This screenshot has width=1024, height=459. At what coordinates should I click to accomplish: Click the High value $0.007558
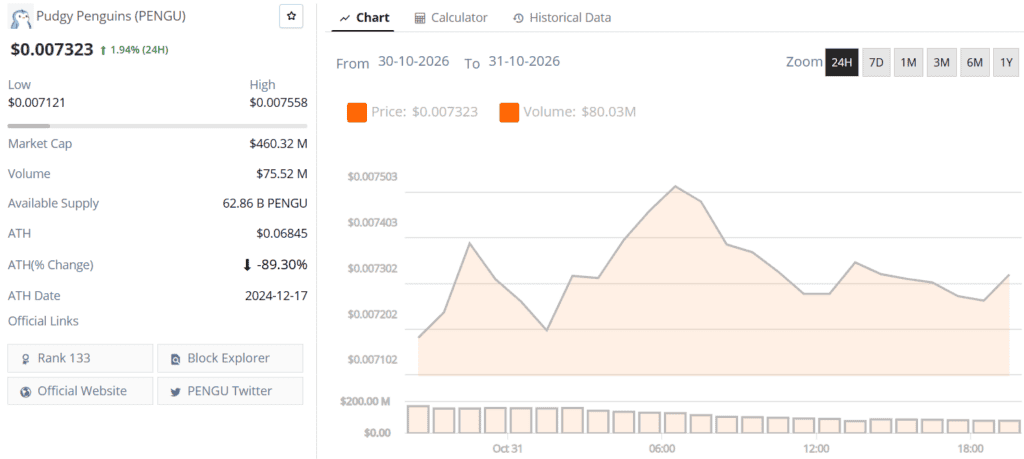[x=278, y=103]
